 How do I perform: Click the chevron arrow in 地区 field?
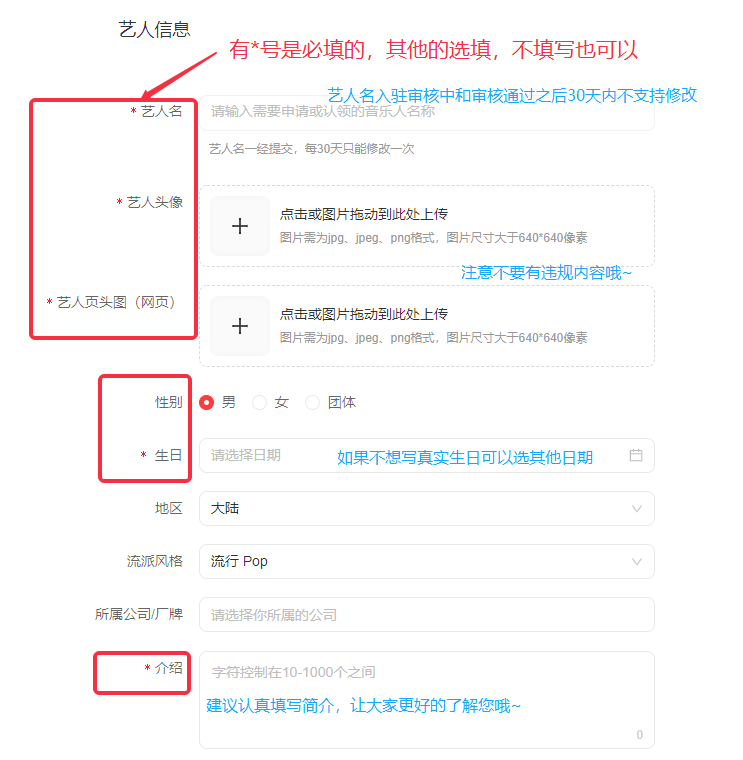637,509
